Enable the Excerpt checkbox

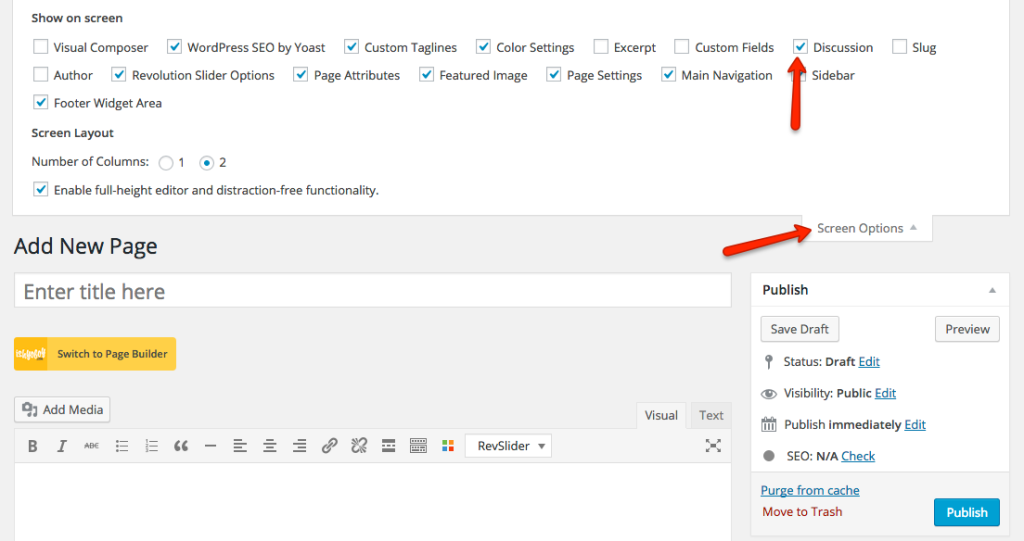point(601,47)
